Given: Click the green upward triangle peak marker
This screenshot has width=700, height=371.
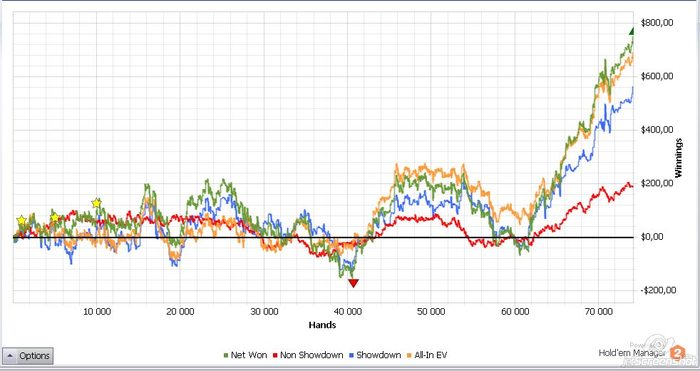Looking at the screenshot, I should (632, 31).
